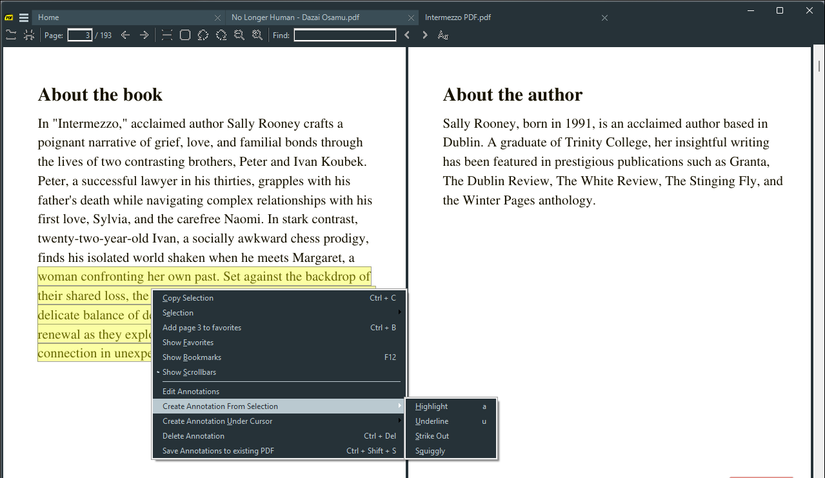Click the words 'Sally Rooney, born in 1991'
Screen dimensions: 825x478
point(519,124)
